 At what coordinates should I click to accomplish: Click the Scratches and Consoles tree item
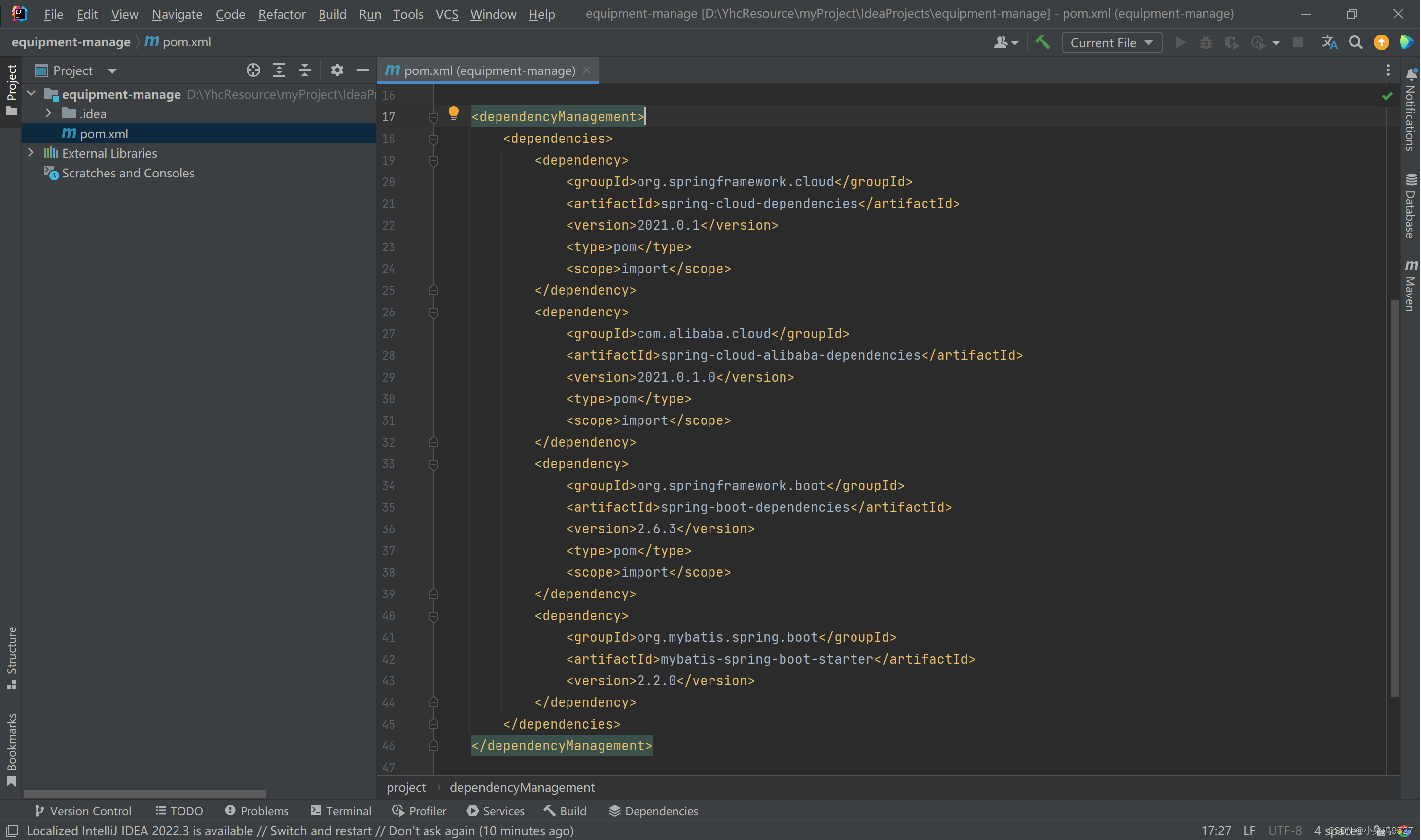tap(128, 173)
